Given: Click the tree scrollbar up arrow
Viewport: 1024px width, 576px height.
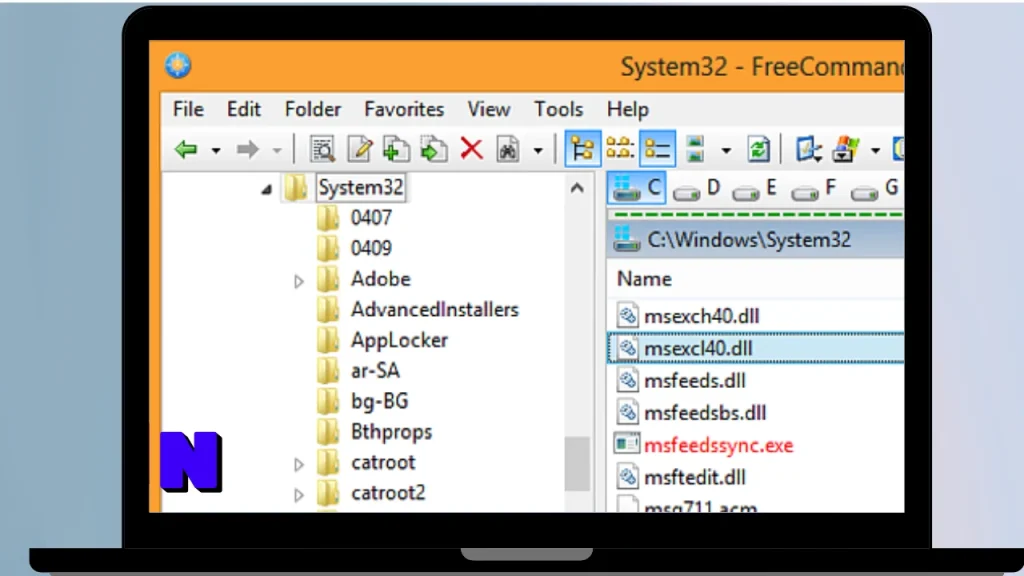Looking at the screenshot, I should tap(577, 188).
